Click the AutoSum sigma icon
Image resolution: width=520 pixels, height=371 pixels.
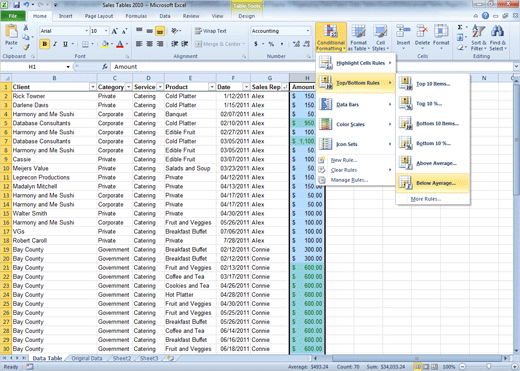460,27
